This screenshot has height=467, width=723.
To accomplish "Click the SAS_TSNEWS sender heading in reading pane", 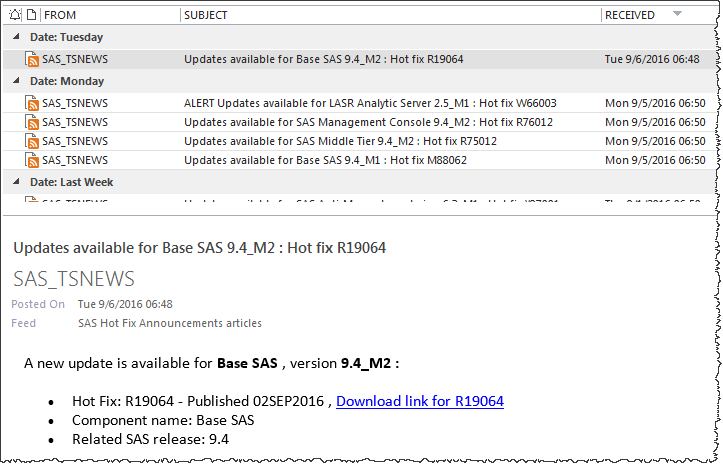I will [74, 279].
